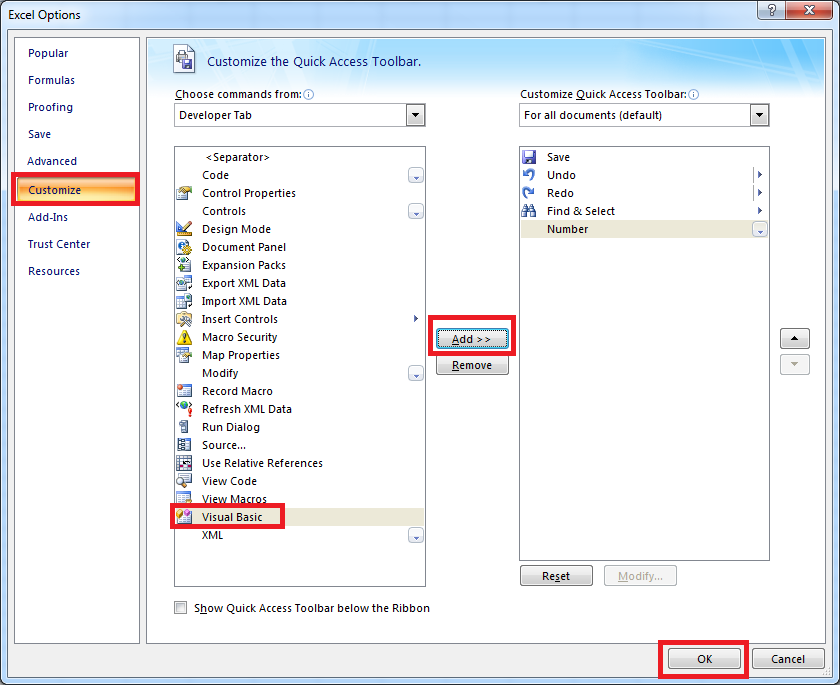This screenshot has width=840, height=685.
Task: Click the Import XML Data icon
Action: click(184, 301)
